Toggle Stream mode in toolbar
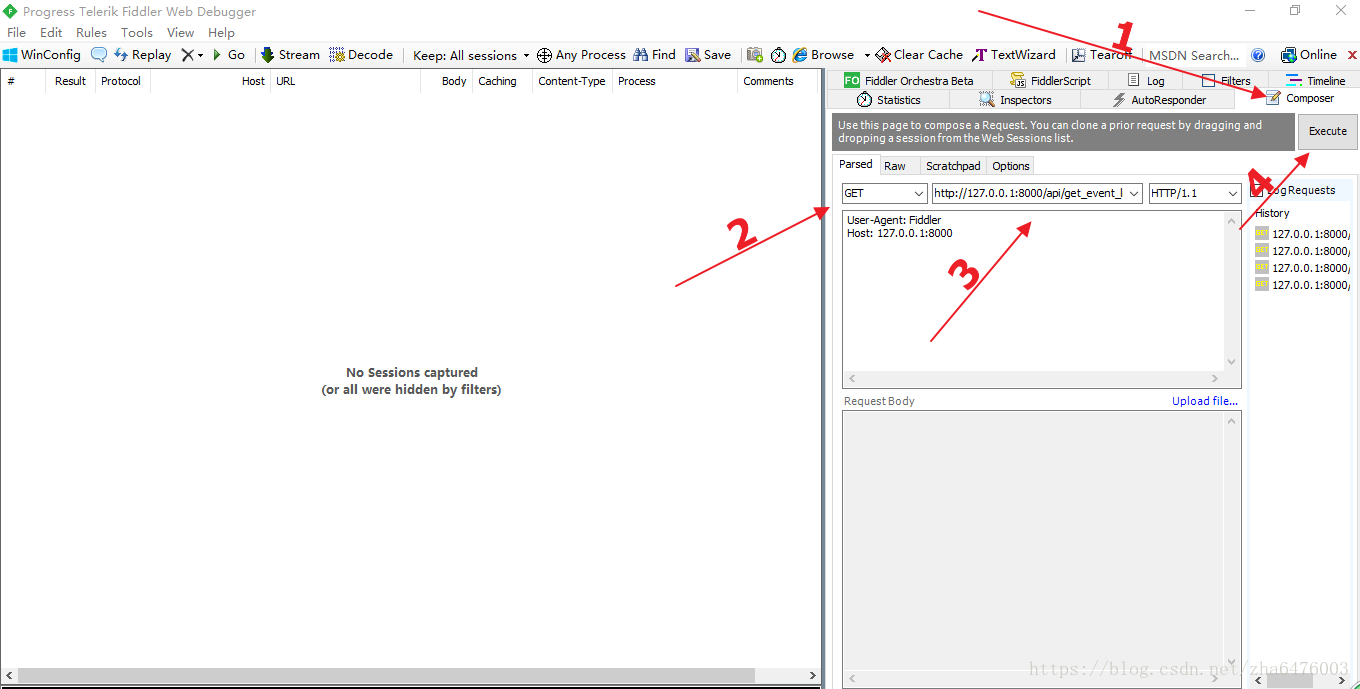This screenshot has width=1360, height=689. tap(290, 55)
